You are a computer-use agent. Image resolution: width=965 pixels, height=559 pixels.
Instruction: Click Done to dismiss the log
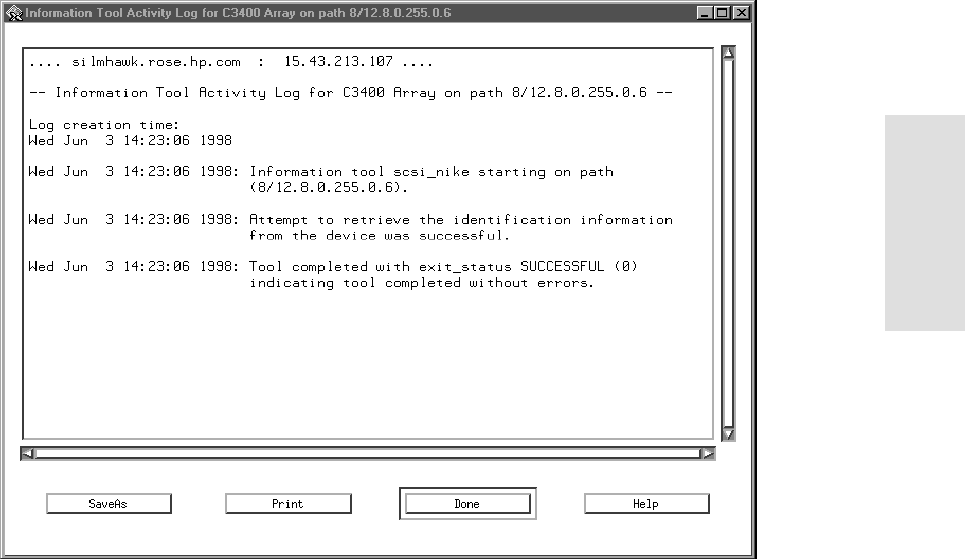click(467, 504)
